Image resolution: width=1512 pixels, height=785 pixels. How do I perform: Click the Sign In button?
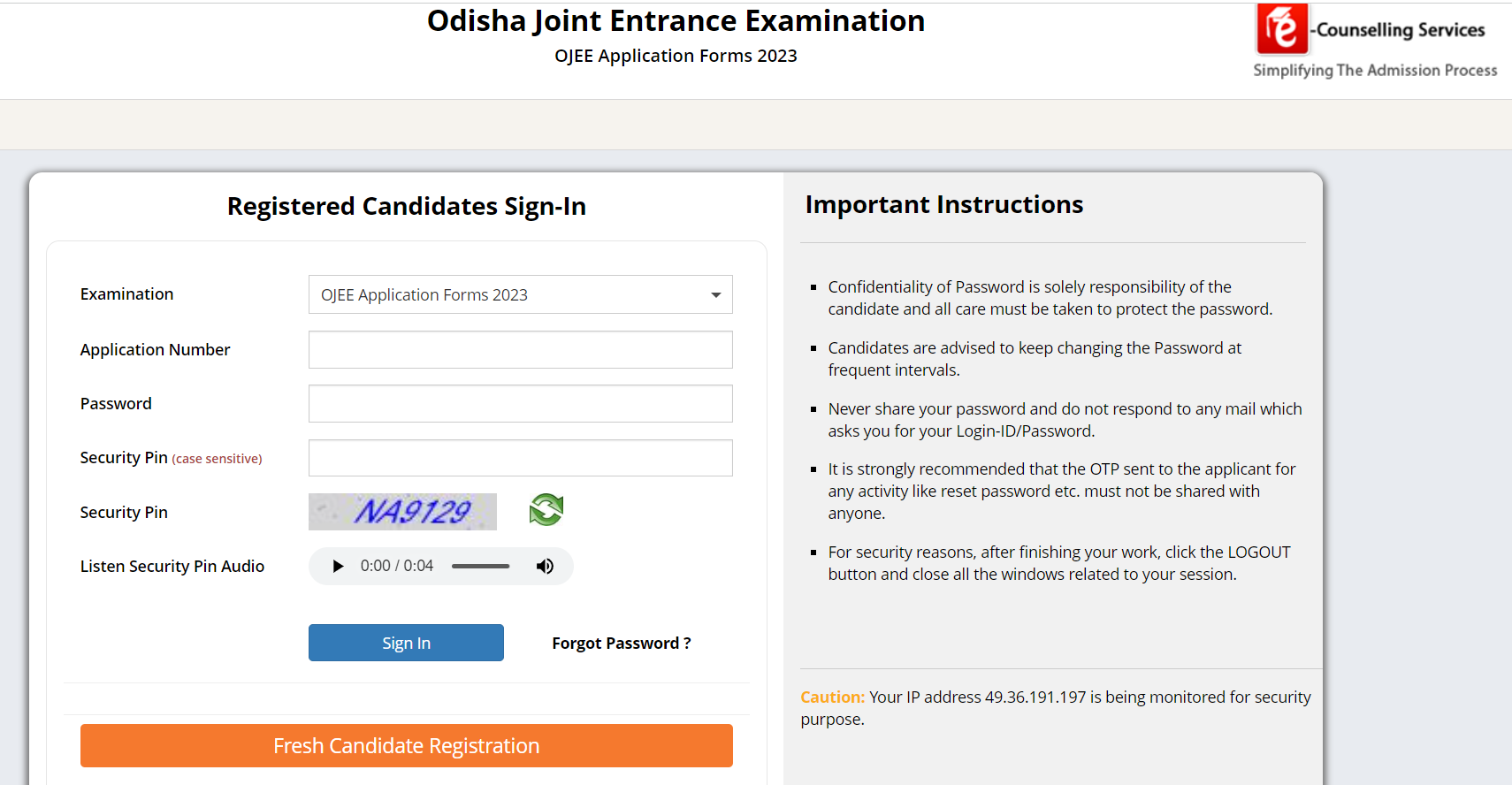point(406,643)
